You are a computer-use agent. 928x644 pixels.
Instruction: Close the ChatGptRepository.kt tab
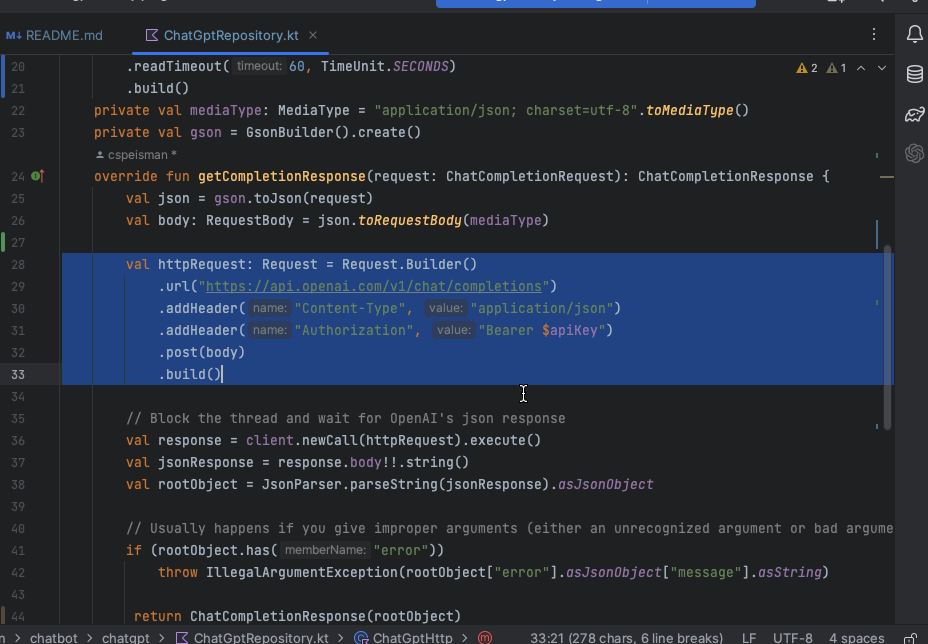[x=313, y=36]
